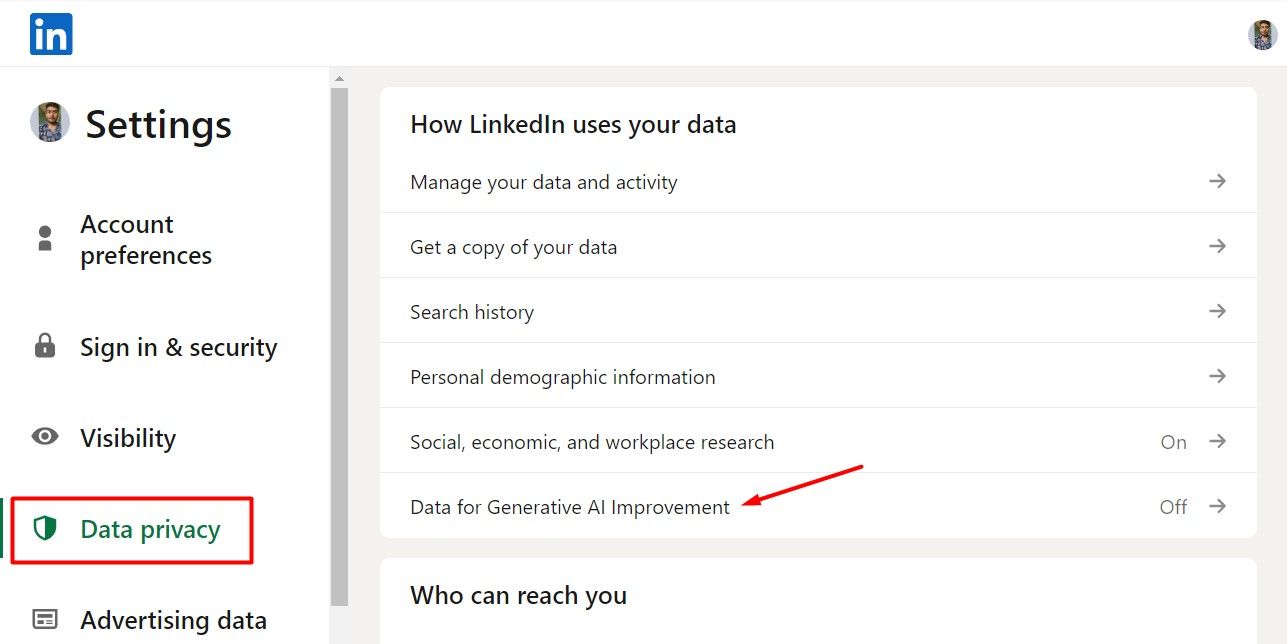Click the LinkedIn logo
This screenshot has height=644, width=1287.
click(49, 33)
